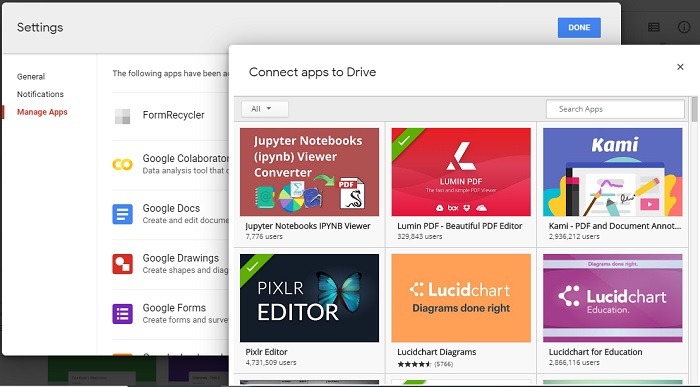The image size is (700, 387).
Task: Select the Manage Apps tab
Action: [42, 112]
